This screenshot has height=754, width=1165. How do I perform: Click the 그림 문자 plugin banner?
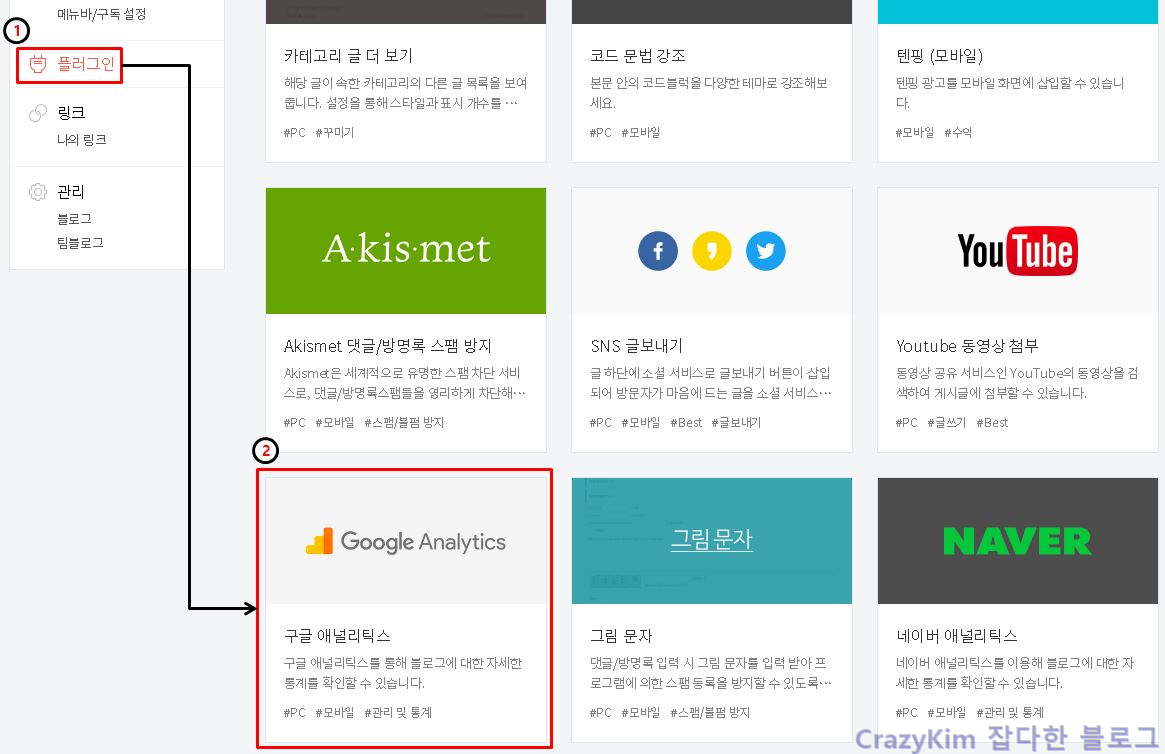pyautogui.click(x=712, y=541)
